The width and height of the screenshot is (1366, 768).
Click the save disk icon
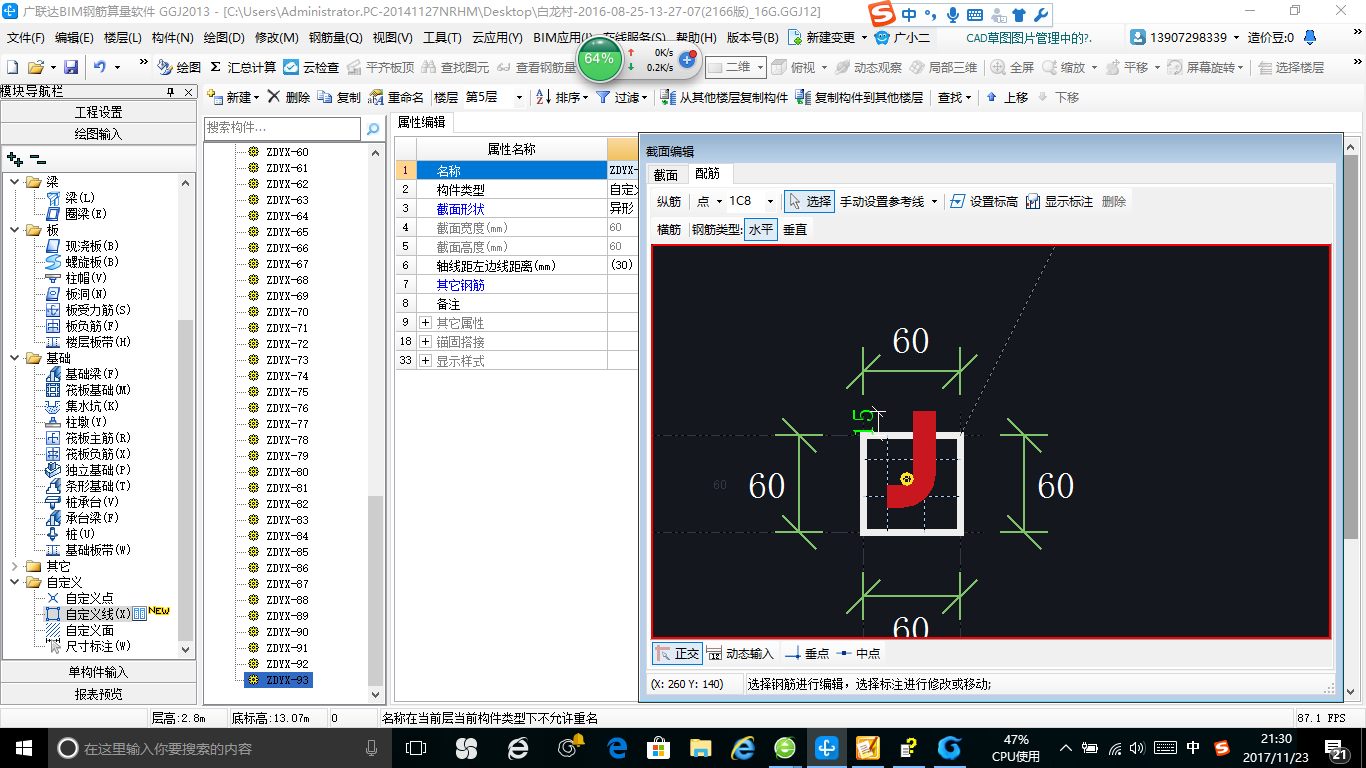click(x=71, y=67)
